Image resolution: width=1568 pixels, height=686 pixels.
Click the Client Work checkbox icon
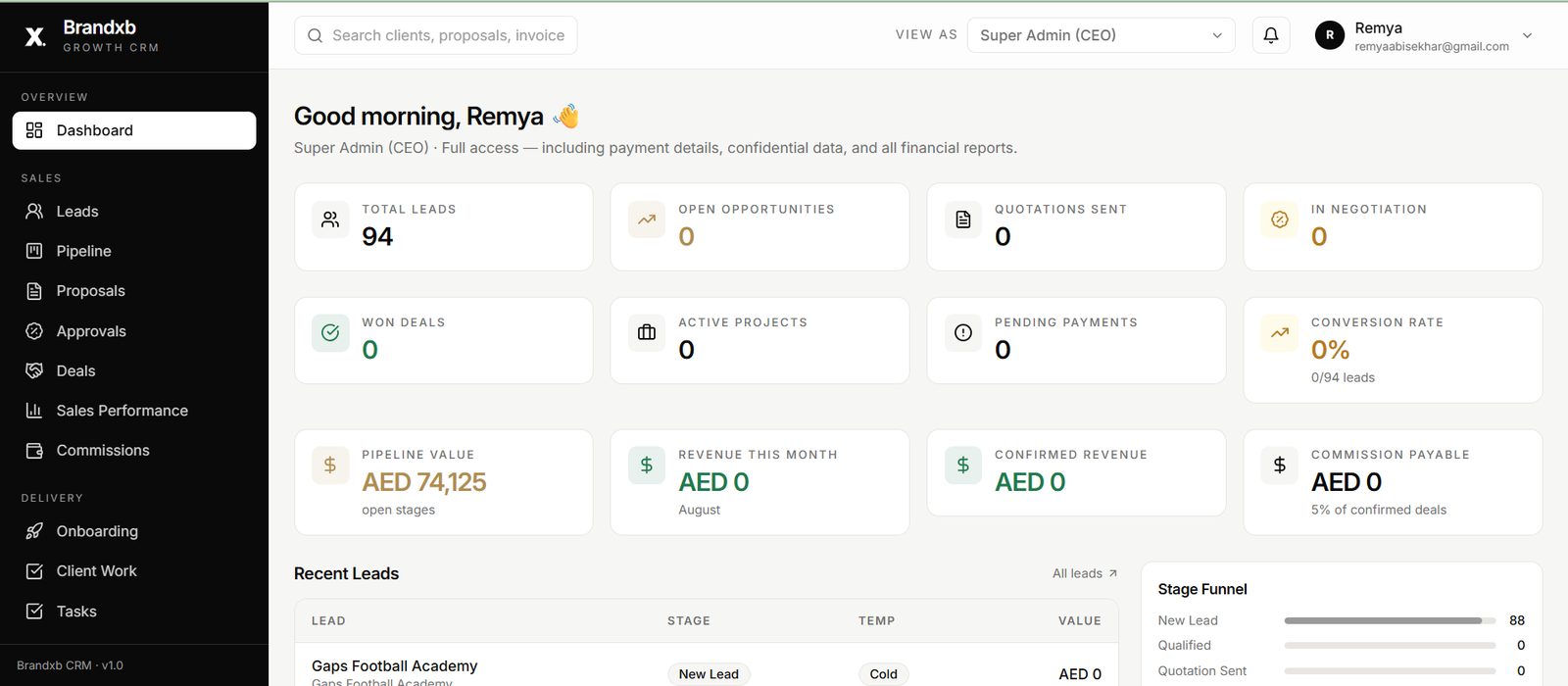pos(34,571)
